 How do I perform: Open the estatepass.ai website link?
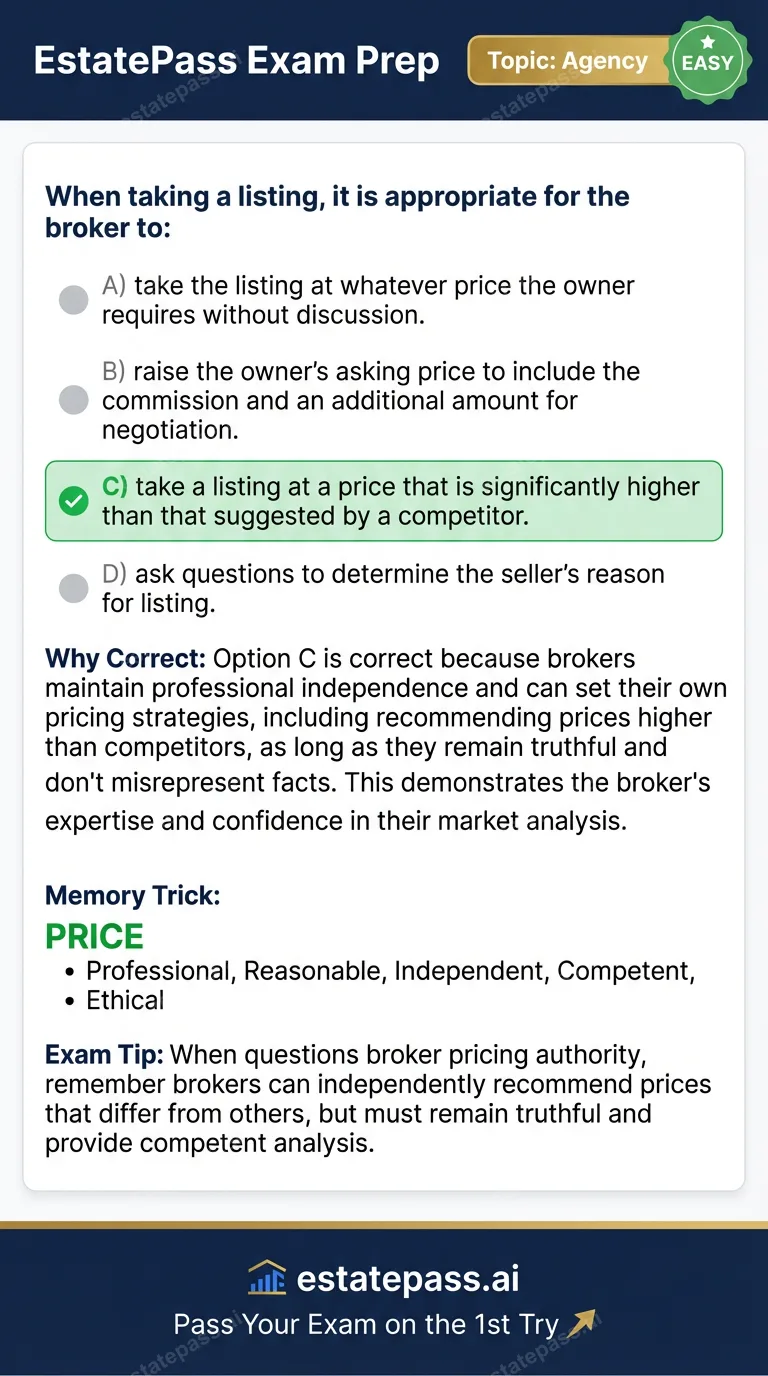410,1277
